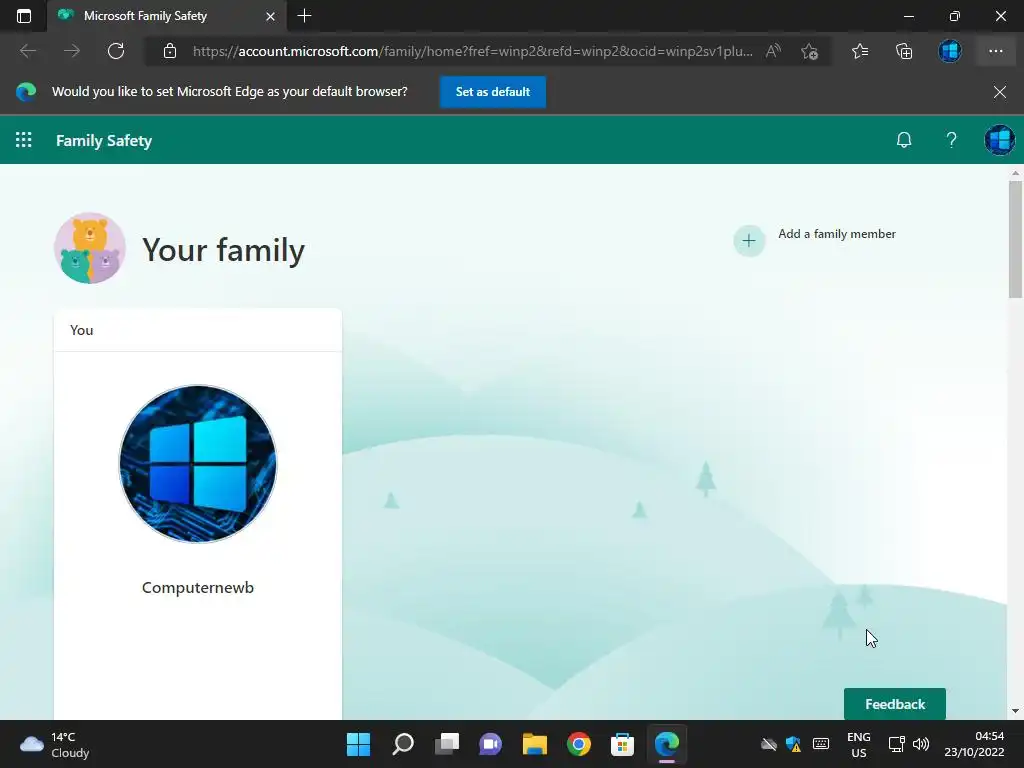This screenshot has width=1024, height=768.
Task: Open the Feedback button
Action: (x=895, y=704)
